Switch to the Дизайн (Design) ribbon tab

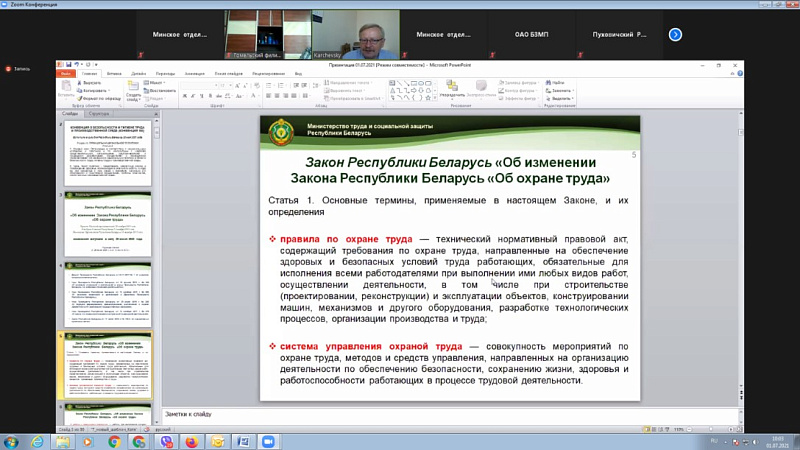click(x=138, y=73)
